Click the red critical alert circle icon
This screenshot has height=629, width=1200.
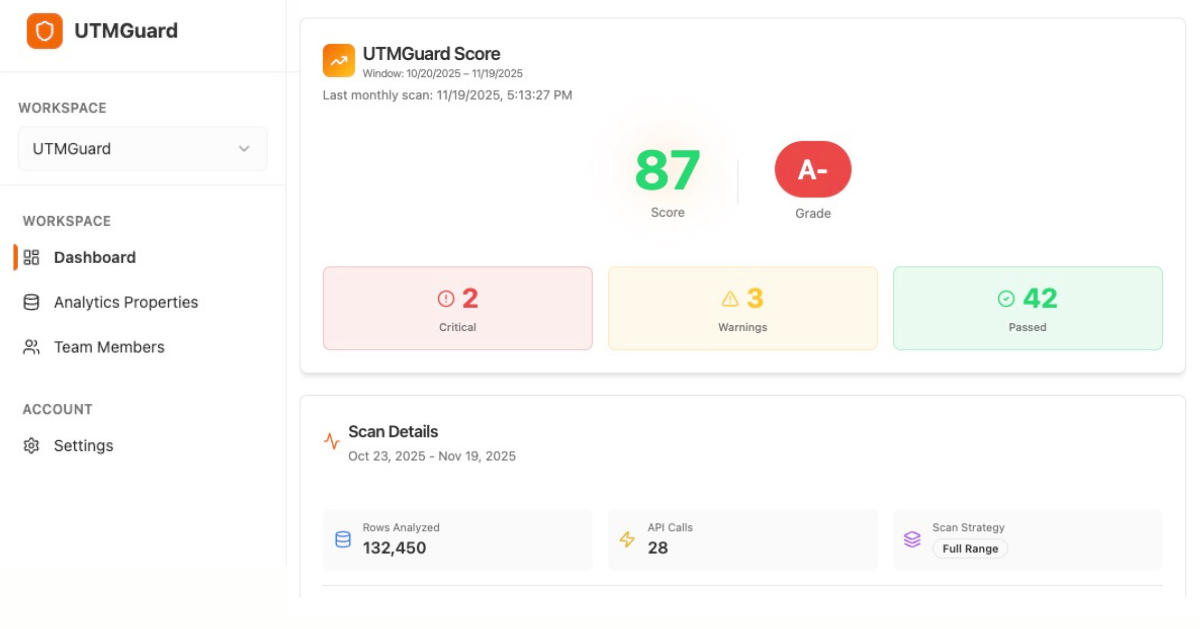pos(444,298)
